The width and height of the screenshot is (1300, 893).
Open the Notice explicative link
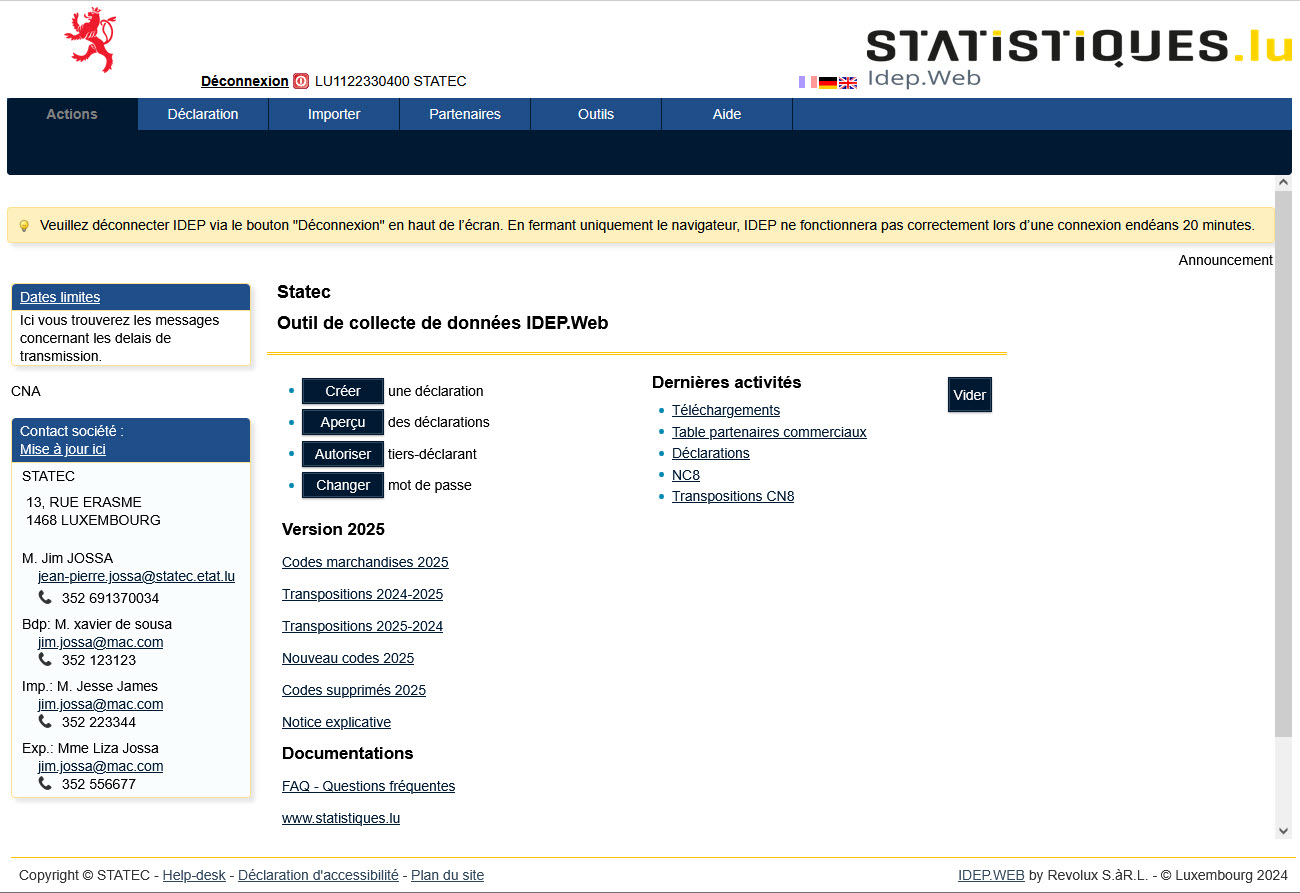click(336, 722)
